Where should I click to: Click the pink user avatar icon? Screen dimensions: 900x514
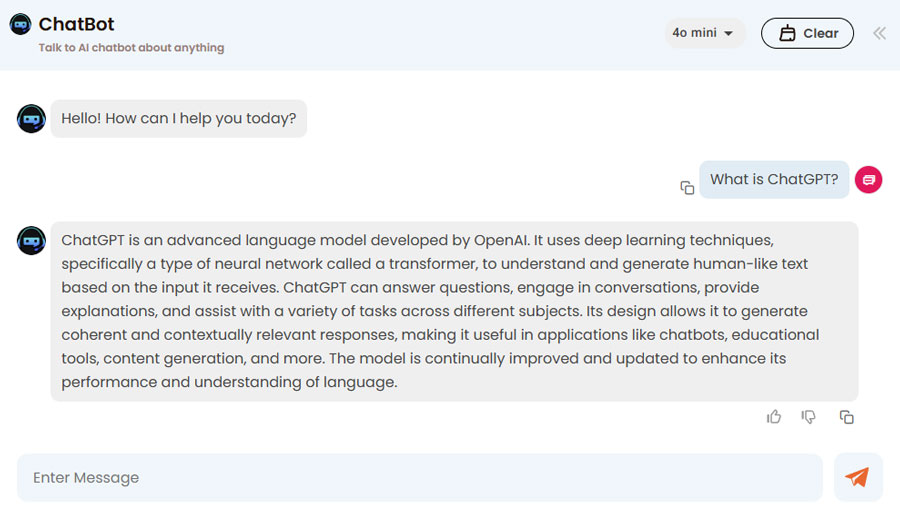pyautogui.click(x=869, y=180)
